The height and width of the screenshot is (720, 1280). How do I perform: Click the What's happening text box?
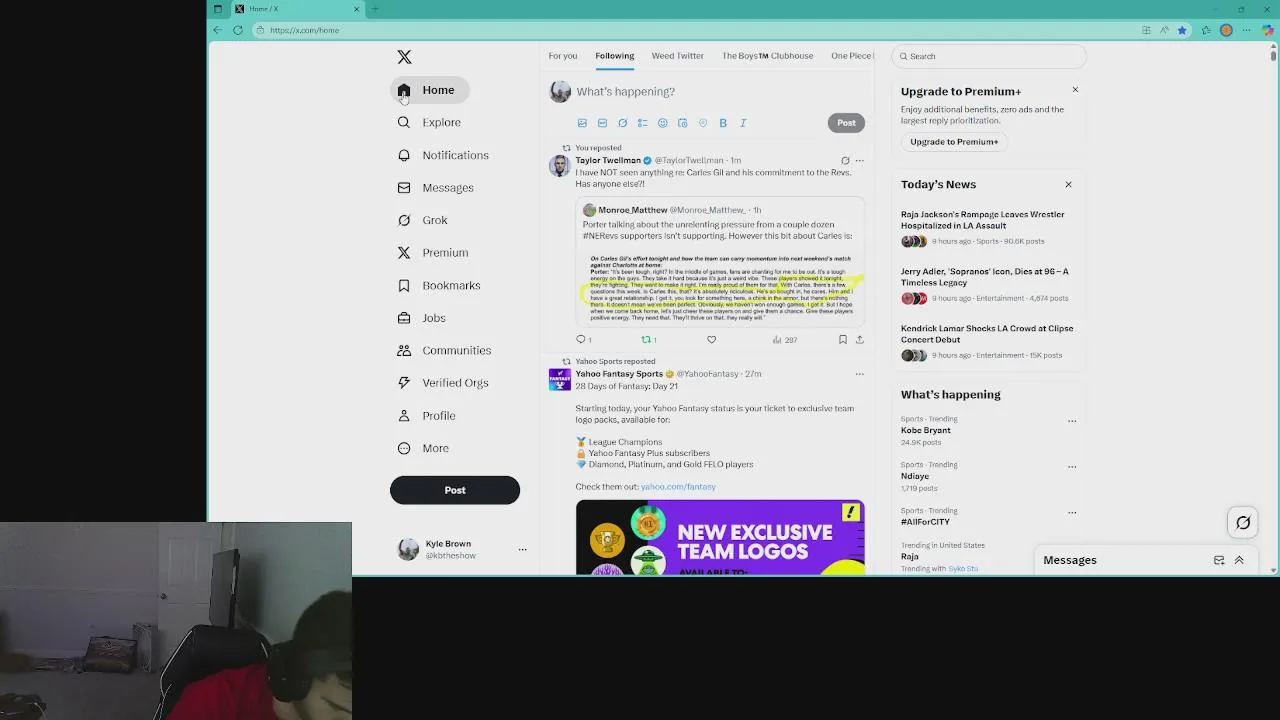720,92
